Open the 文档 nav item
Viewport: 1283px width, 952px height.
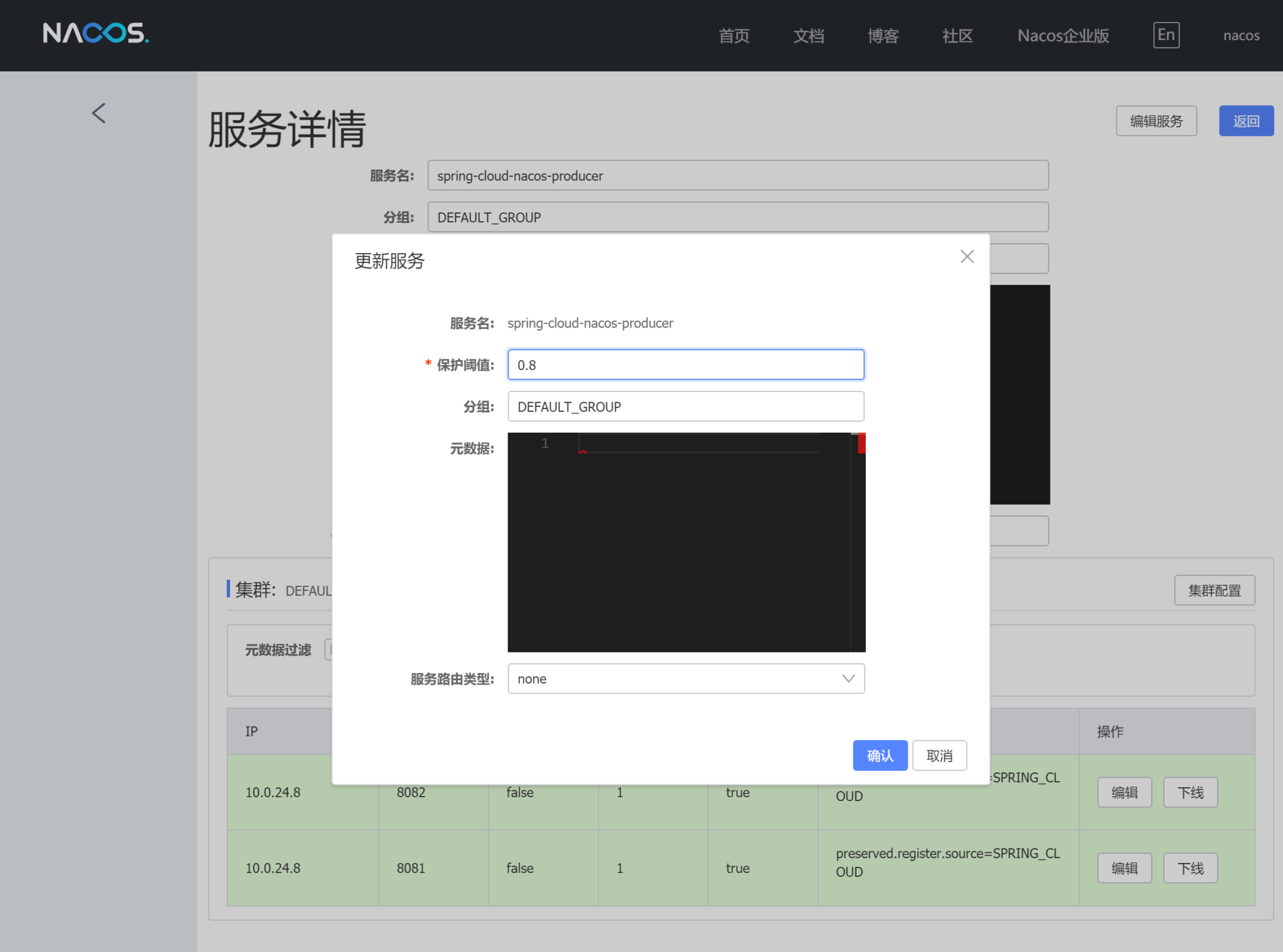808,36
